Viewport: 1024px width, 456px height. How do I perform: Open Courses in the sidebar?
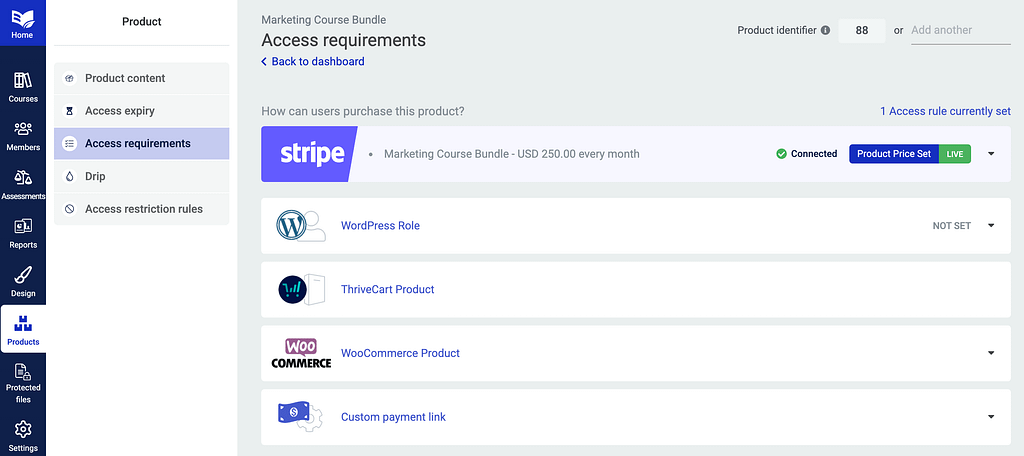[23, 88]
